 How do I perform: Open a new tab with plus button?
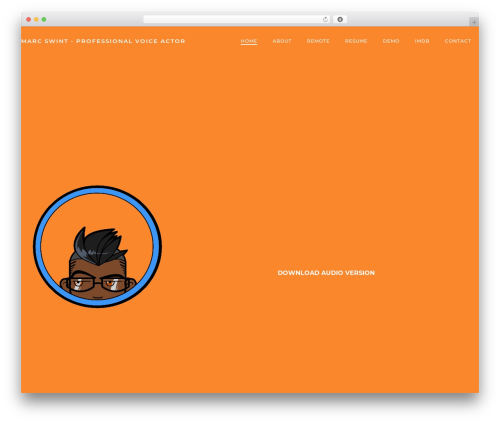point(474,22)
